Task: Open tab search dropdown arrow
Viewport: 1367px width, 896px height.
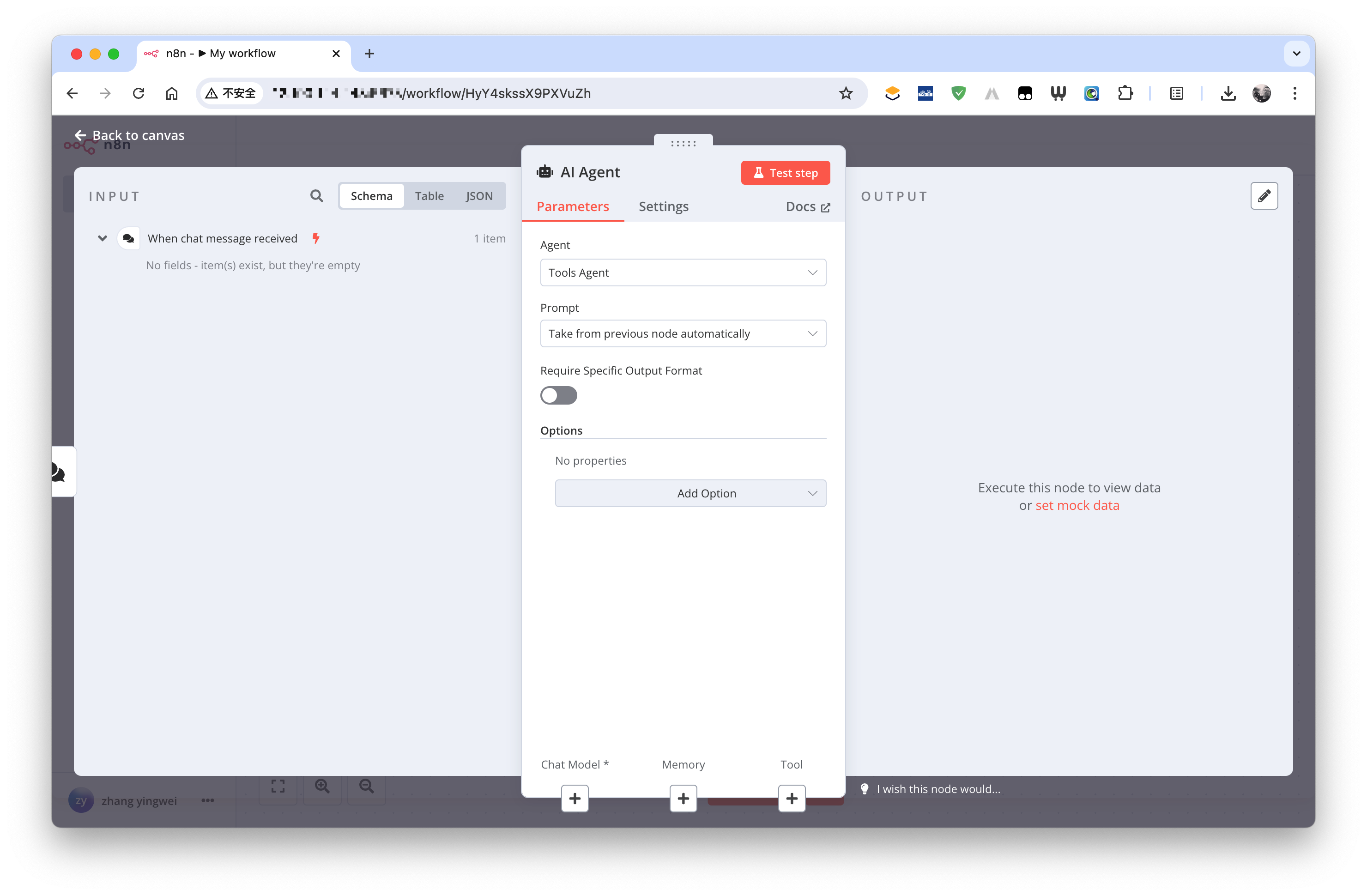Action: [1296, 54]
